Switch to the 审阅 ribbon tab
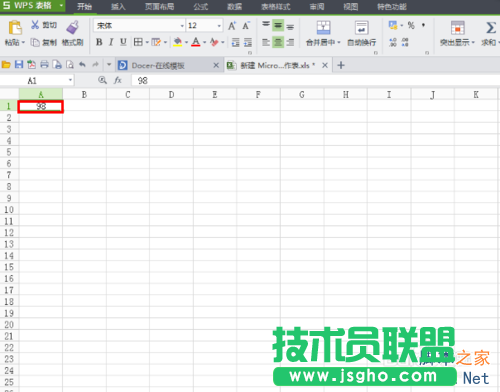Image resolution: width=500 pixels, height=392 pixels. click(317, 7)
